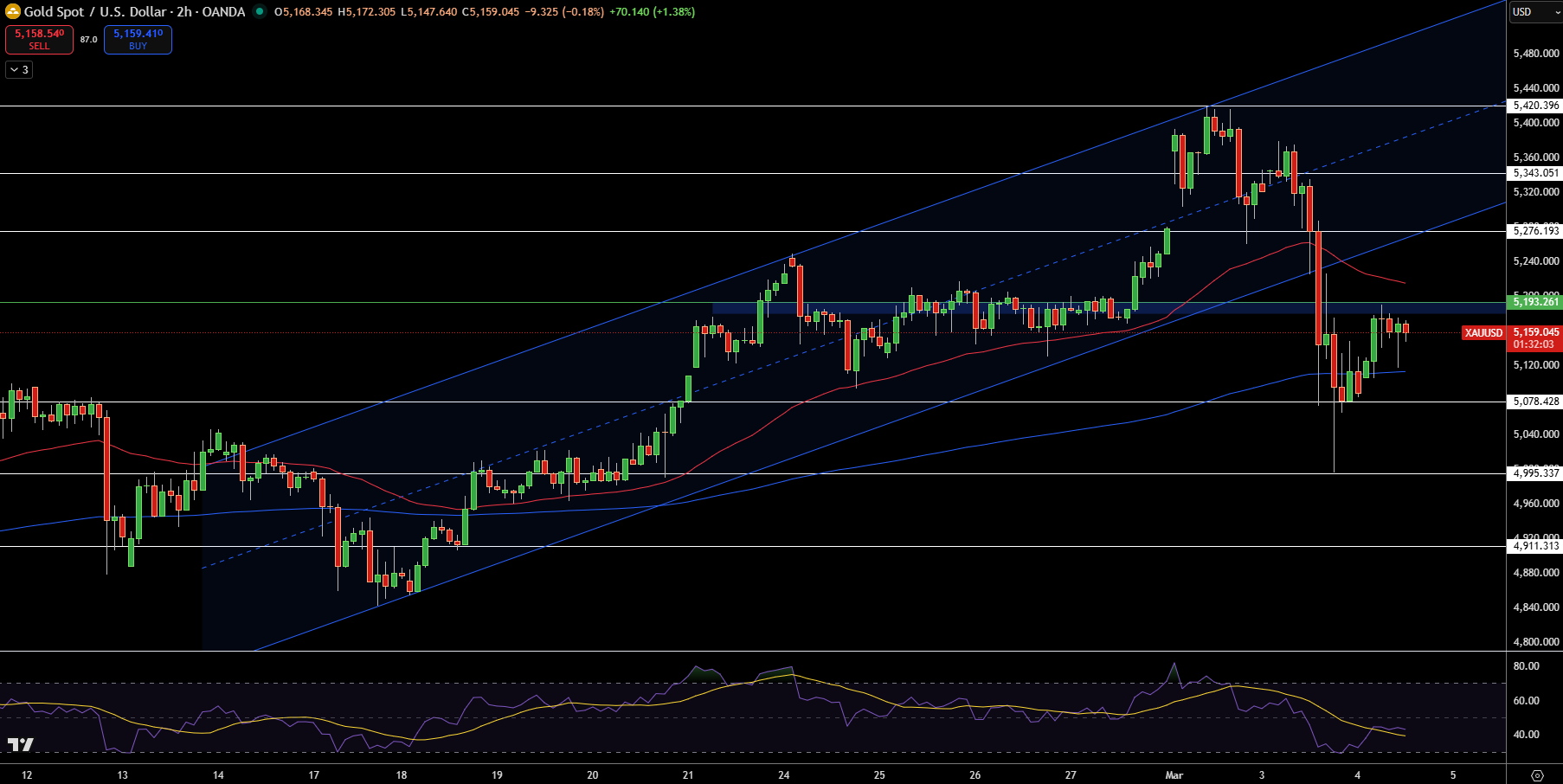Click date 18 on the time axis

(x=402, y=775)
